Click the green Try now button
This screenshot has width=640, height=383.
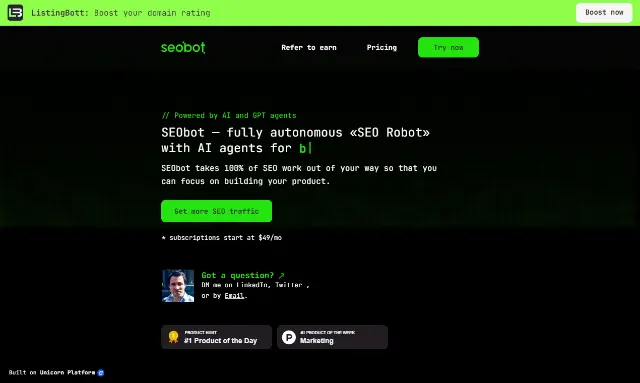click(x=448, y=47)
